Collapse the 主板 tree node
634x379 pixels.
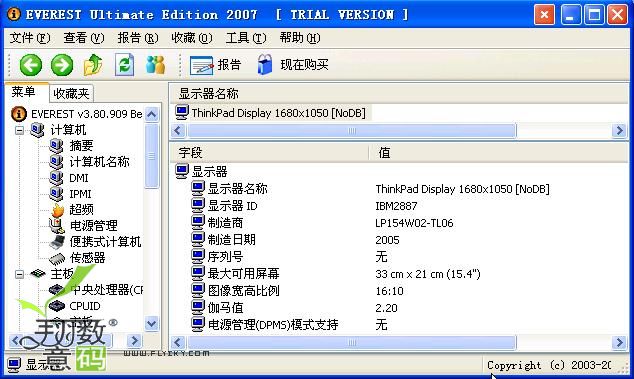(19, 274)
